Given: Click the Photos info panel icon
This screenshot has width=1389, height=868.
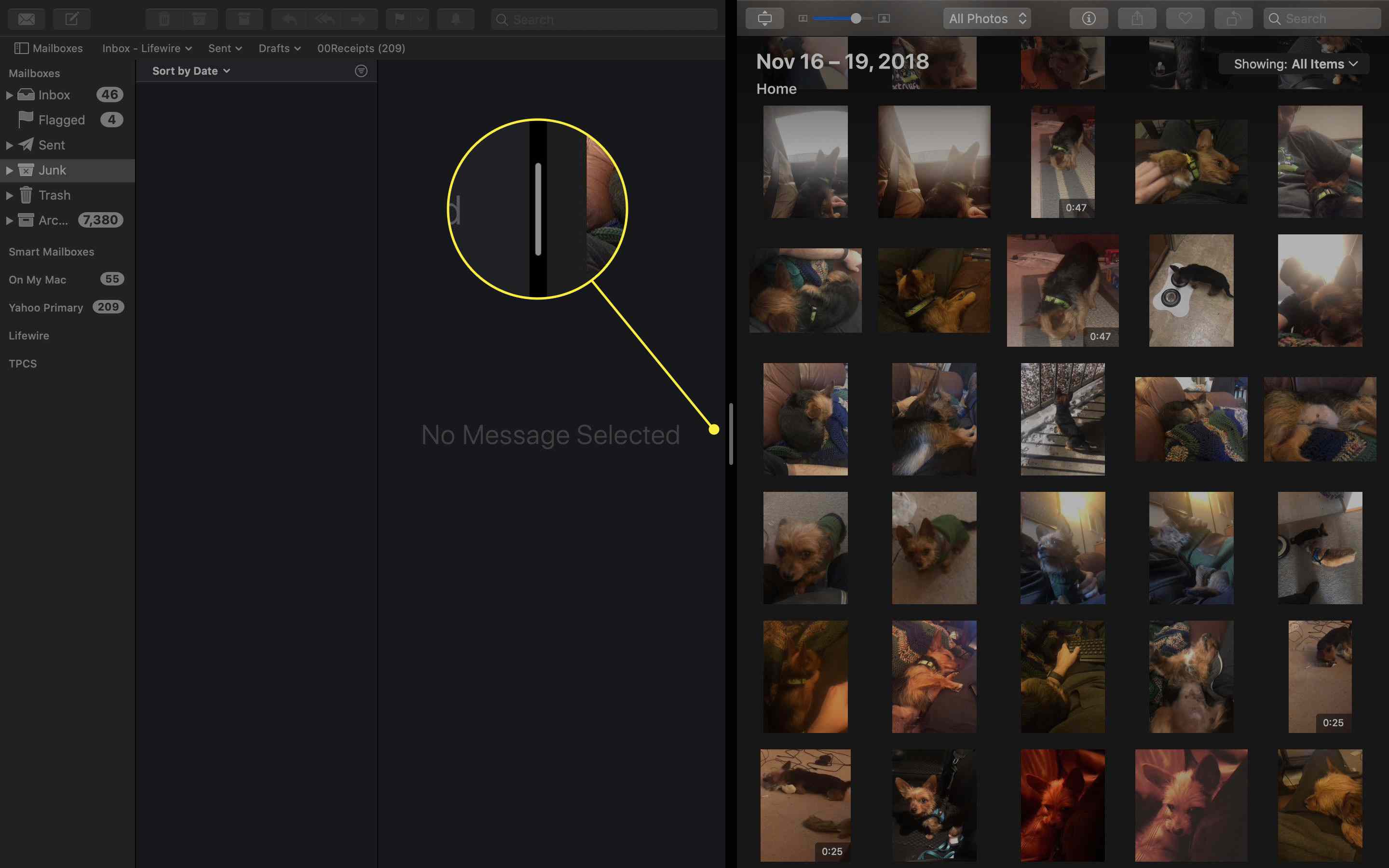Looking at the screenshot, I should tap(1088, 18).
